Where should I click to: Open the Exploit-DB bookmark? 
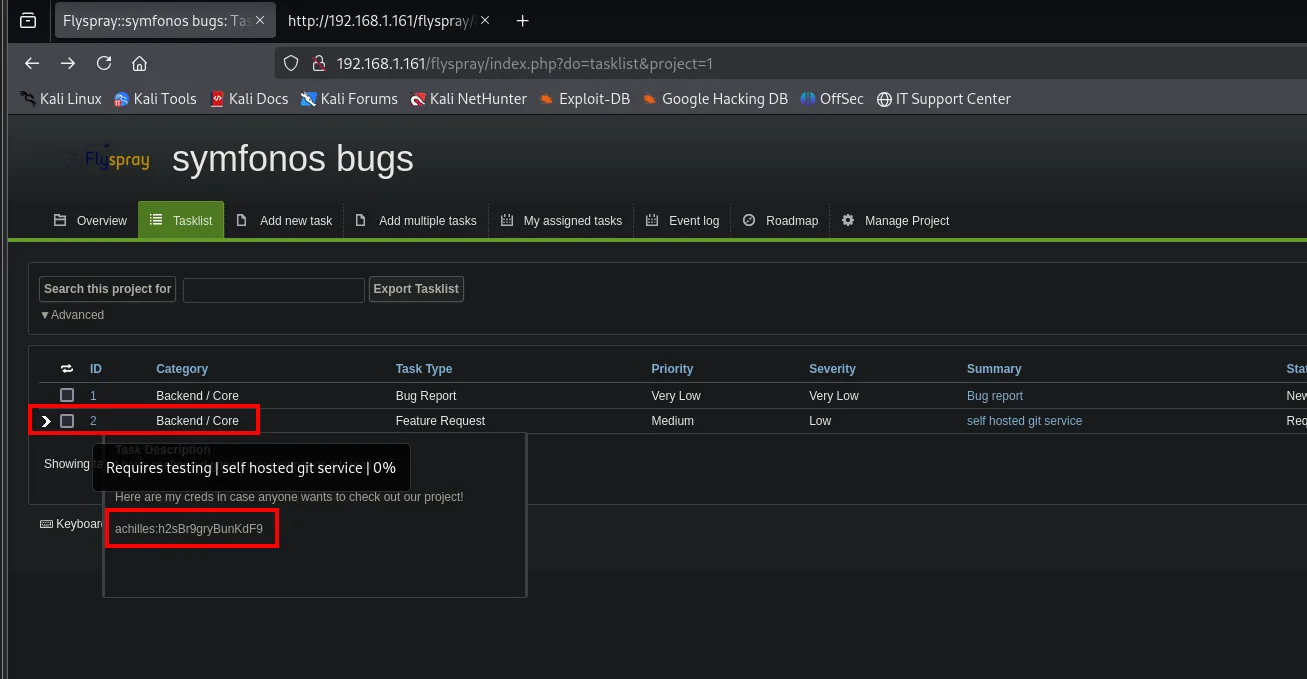[x=585, y=98]
